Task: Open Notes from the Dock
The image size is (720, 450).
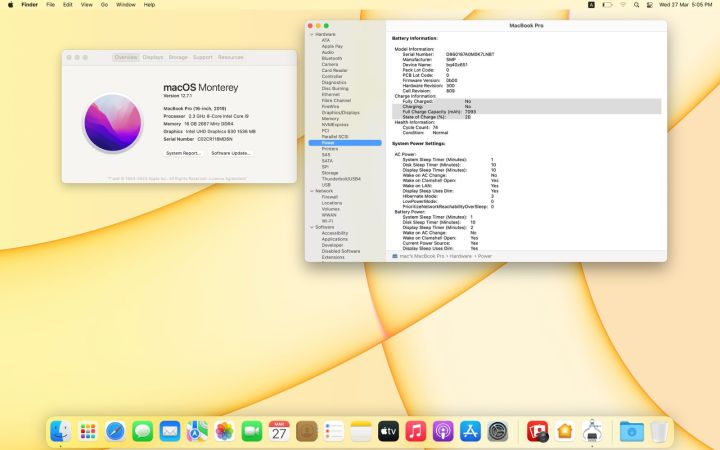Action: tap(361, 431)
